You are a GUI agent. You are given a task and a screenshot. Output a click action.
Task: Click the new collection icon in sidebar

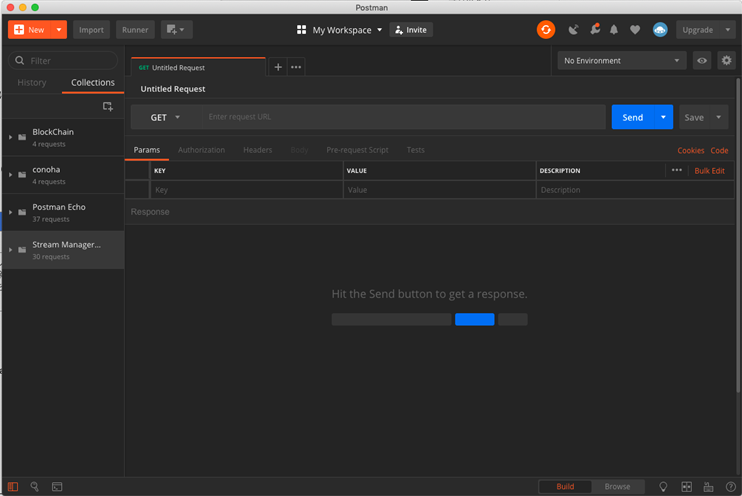pyautogui.click(x=108, y=106)
